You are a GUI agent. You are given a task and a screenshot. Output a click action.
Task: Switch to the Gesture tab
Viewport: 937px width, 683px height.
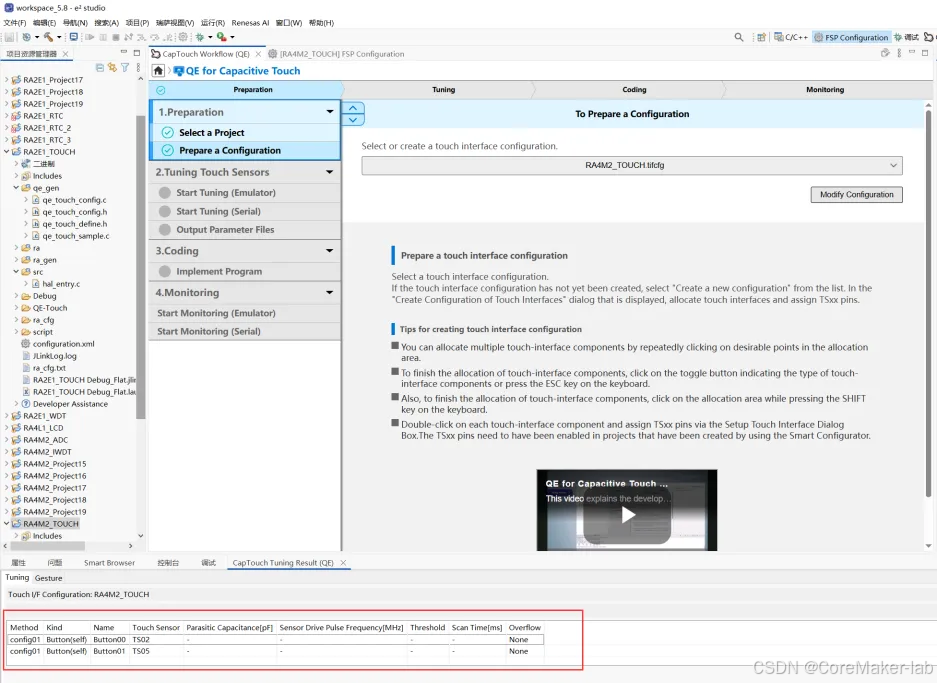click(48, 578)
